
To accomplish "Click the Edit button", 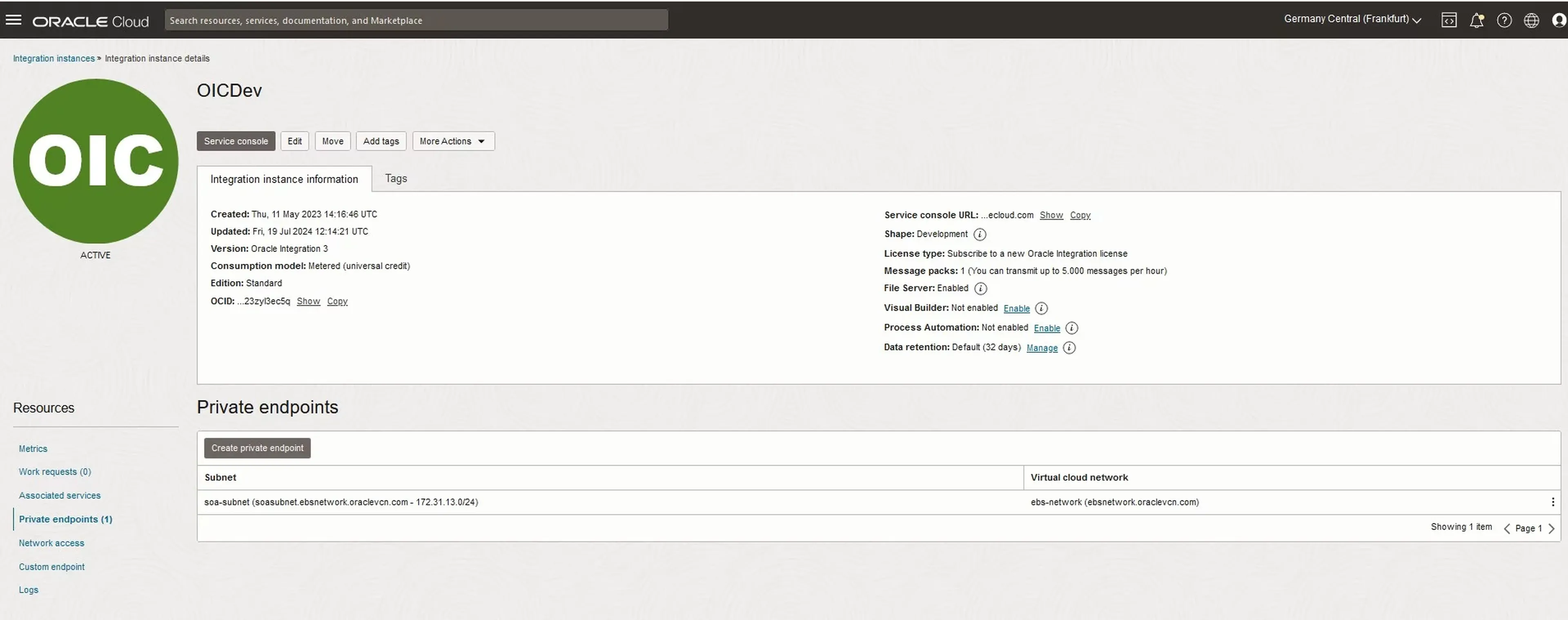I will click(x=294, y=141).
